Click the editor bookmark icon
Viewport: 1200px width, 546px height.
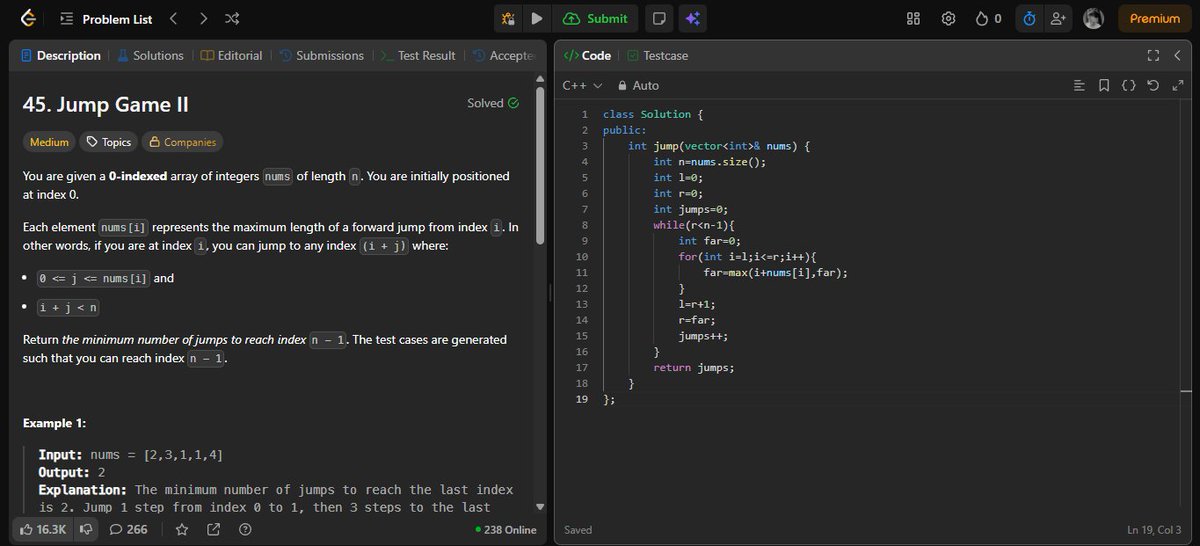click(x=1104, y=85)
